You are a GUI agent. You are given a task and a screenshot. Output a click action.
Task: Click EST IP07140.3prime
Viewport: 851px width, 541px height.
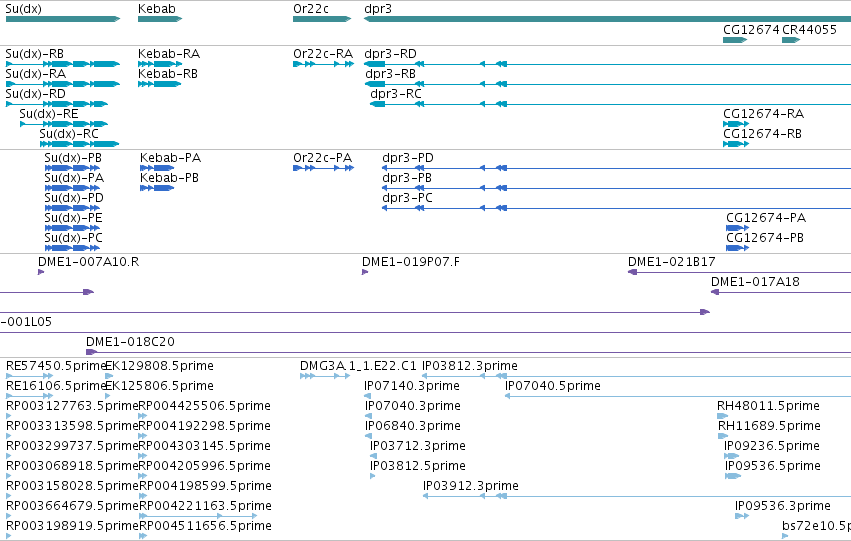tap(367, 396)
